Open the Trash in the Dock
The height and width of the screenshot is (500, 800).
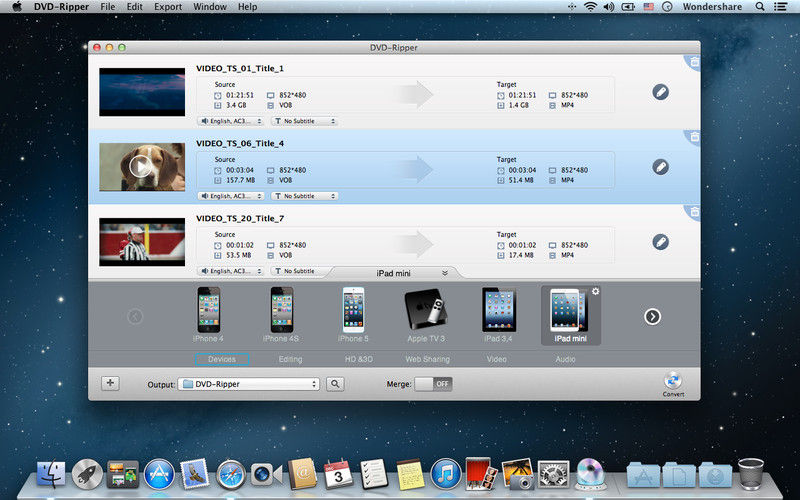(751, 474)
